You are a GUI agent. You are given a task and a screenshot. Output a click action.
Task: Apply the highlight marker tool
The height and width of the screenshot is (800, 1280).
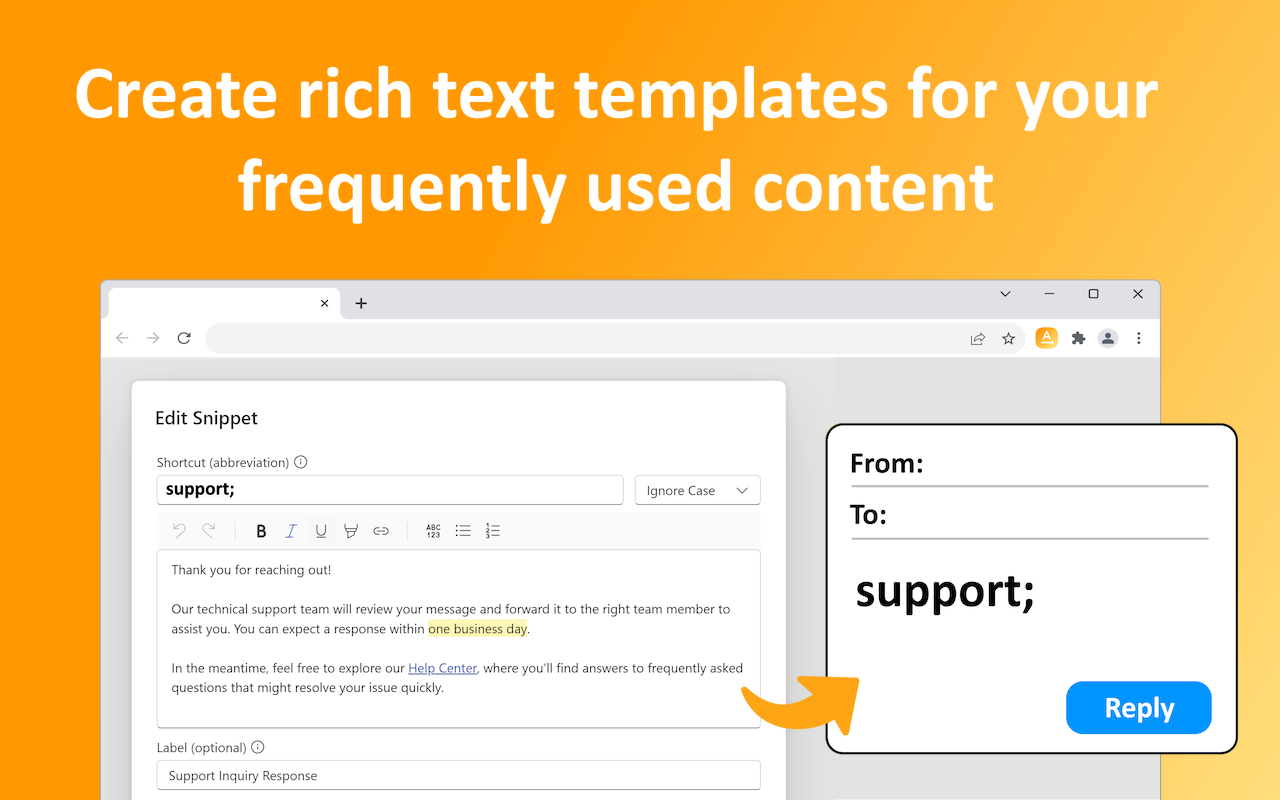pos(351,531)
